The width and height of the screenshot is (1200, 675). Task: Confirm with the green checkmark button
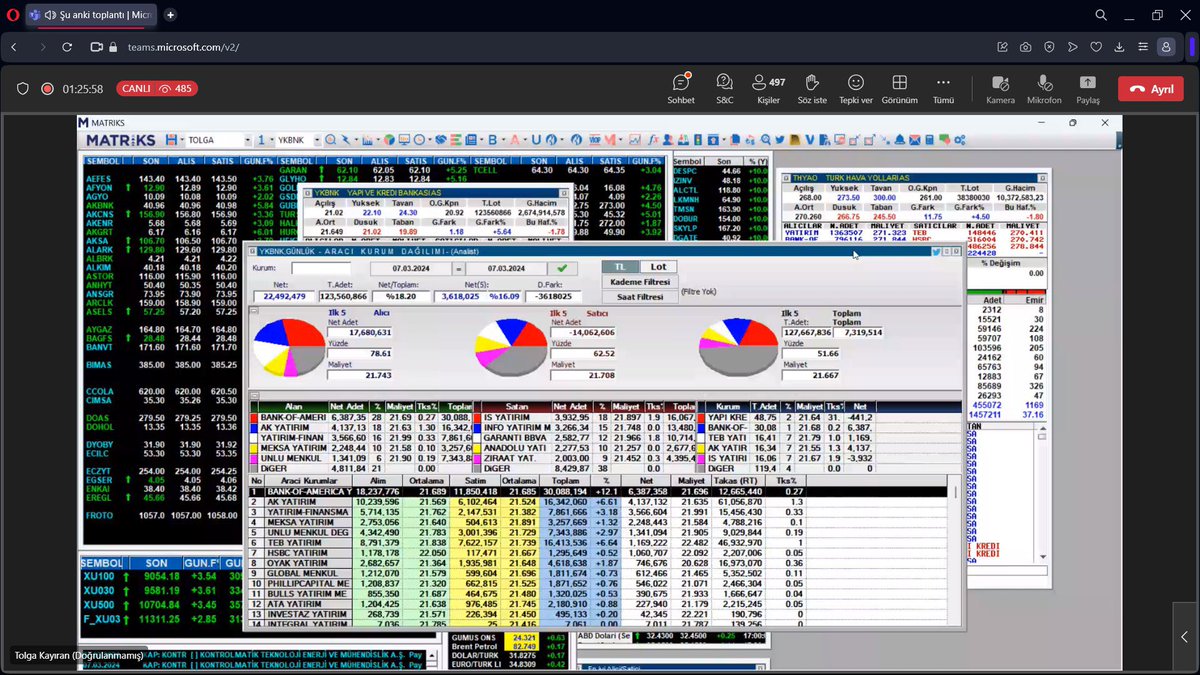point(563,268)
